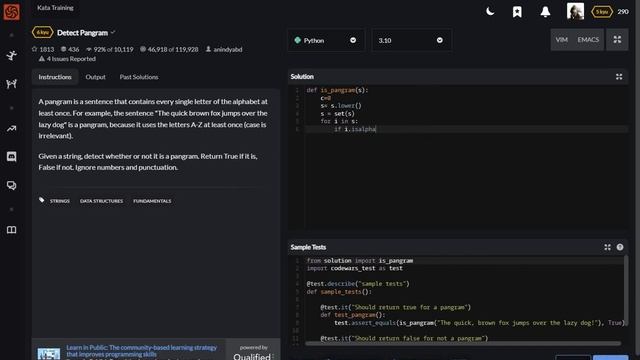Open Sample Tests help question icon
The width and height of the screenshot is (640, 360).
(x=620, y=247)
